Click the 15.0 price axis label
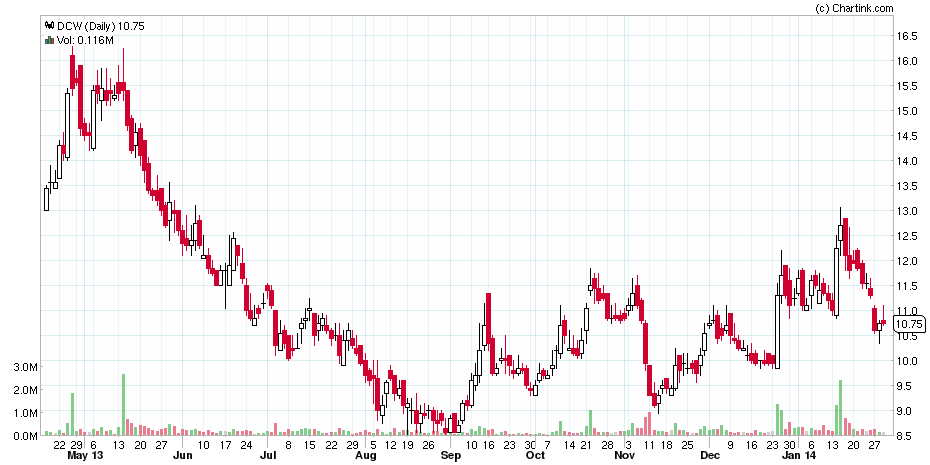The image size is (930, 465). [906, 111]
